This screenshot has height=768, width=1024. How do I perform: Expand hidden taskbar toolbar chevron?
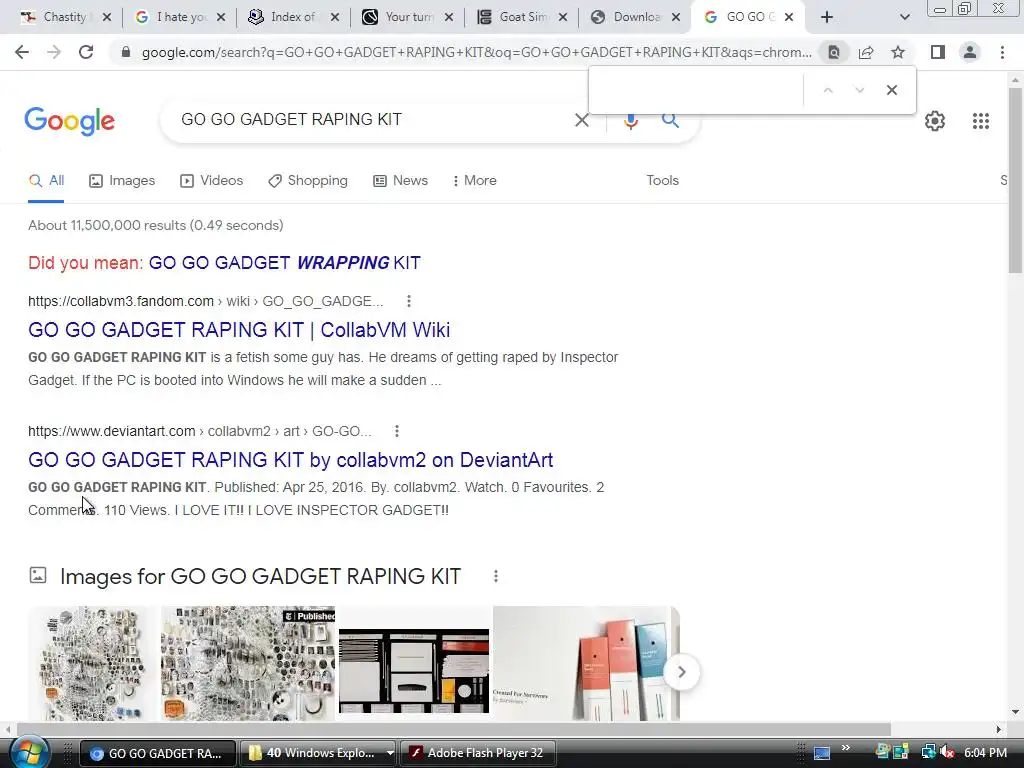[x=846, y=748]
